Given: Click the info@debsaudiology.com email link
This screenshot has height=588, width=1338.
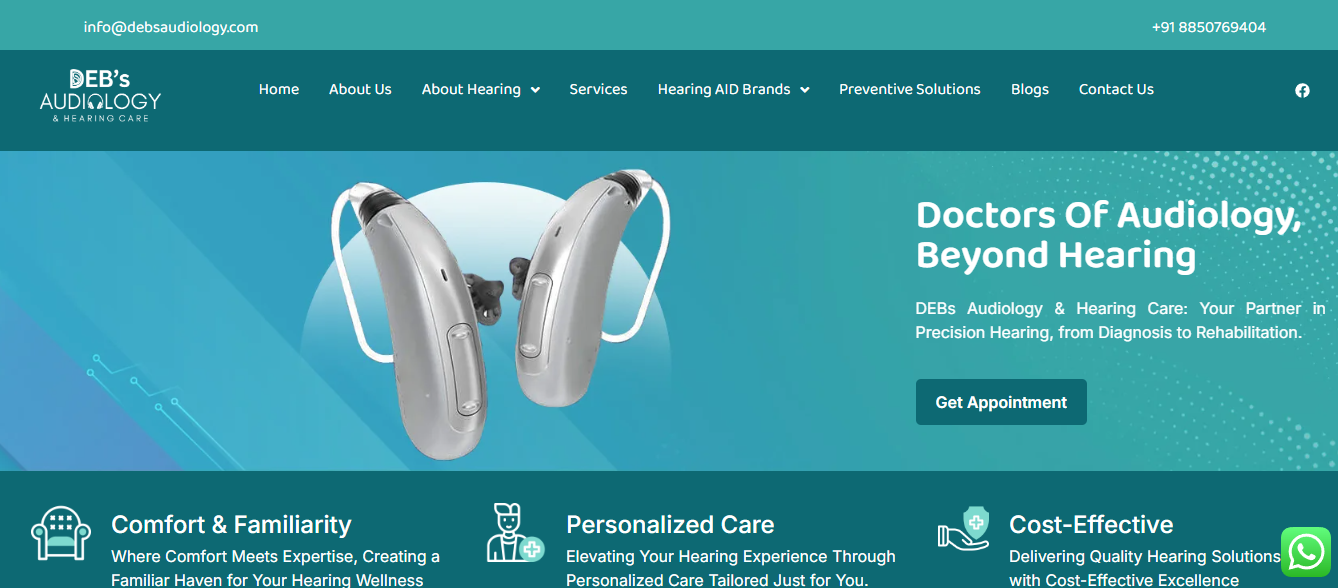Looking at the screenshot, I should 171,27.
